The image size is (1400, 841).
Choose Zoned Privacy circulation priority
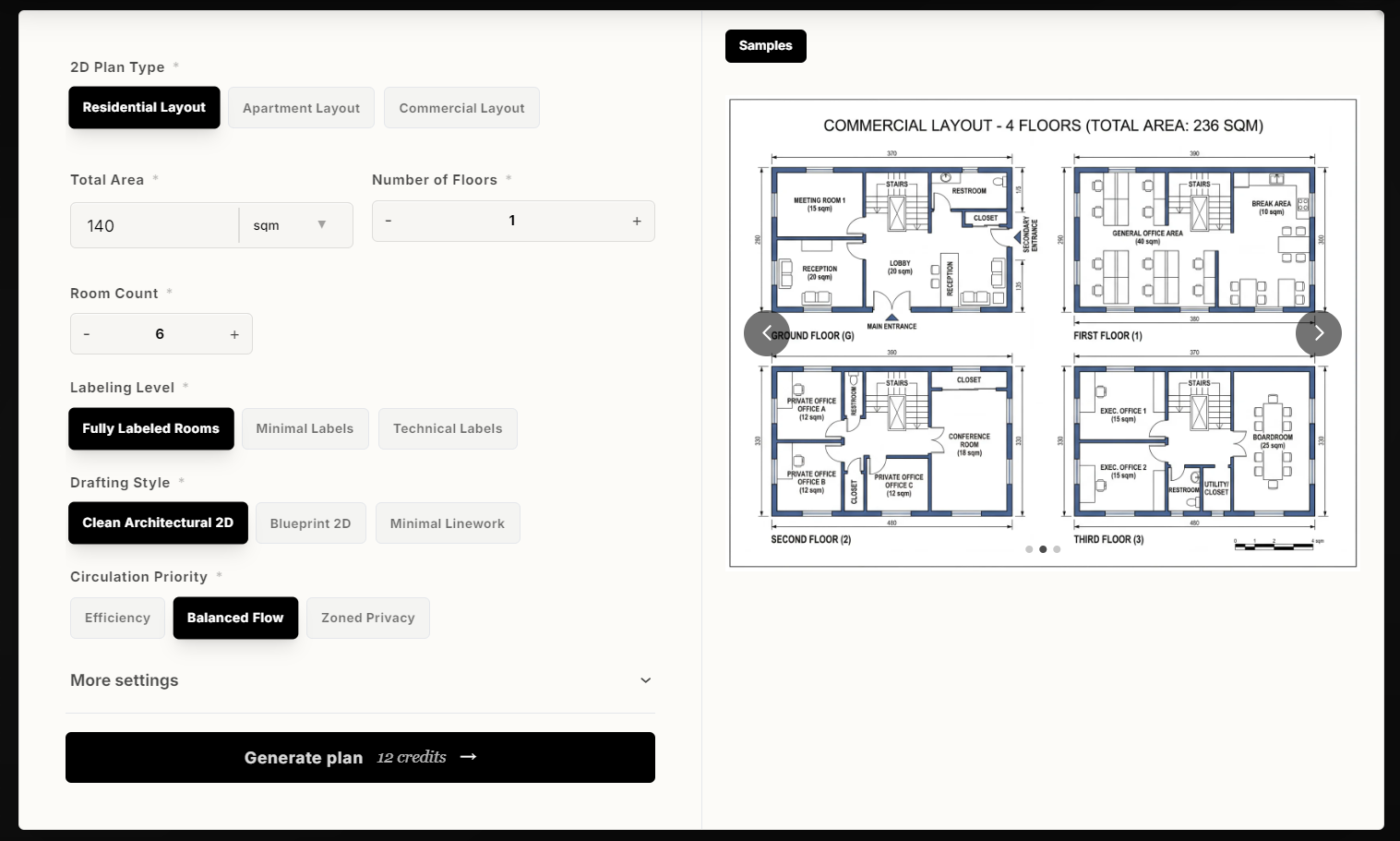(367, 618)
